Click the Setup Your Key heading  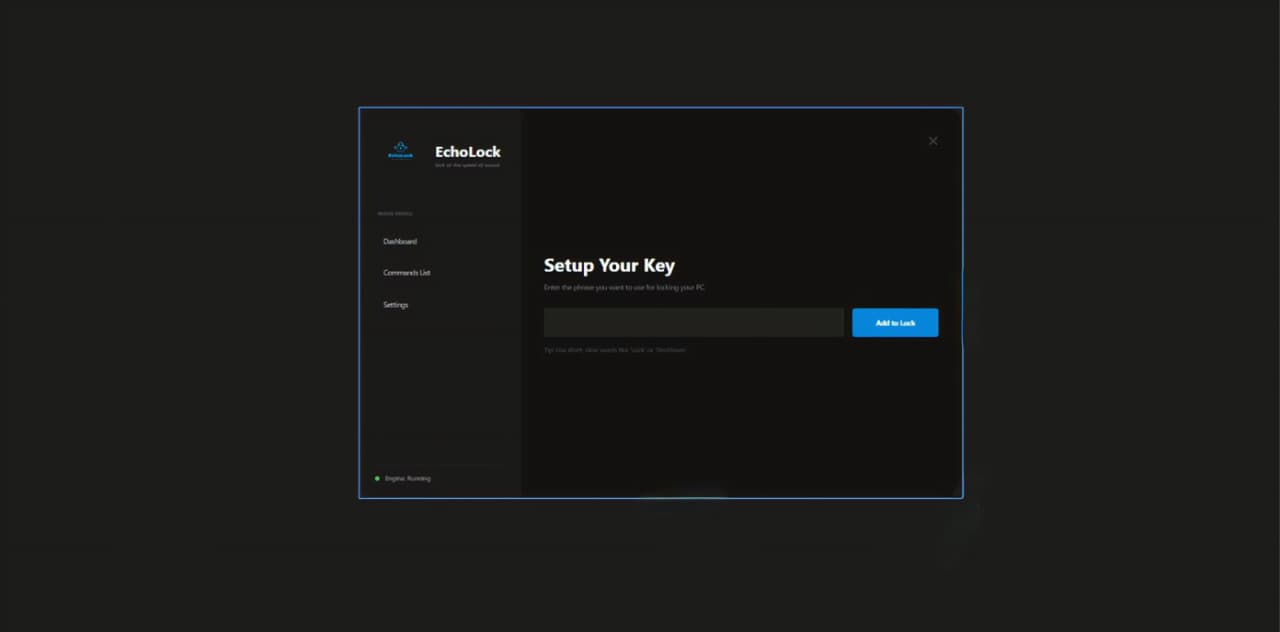609,266
